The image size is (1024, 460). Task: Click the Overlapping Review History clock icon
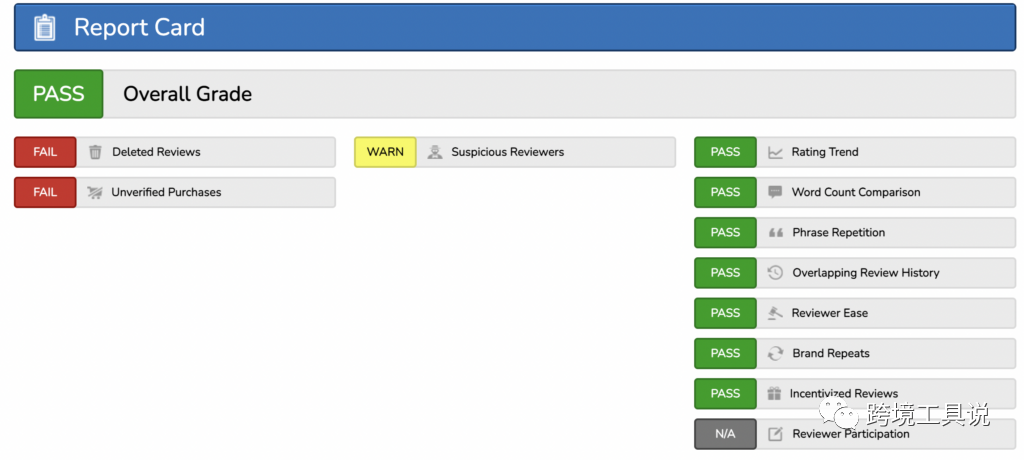click(x=775, y=272)
